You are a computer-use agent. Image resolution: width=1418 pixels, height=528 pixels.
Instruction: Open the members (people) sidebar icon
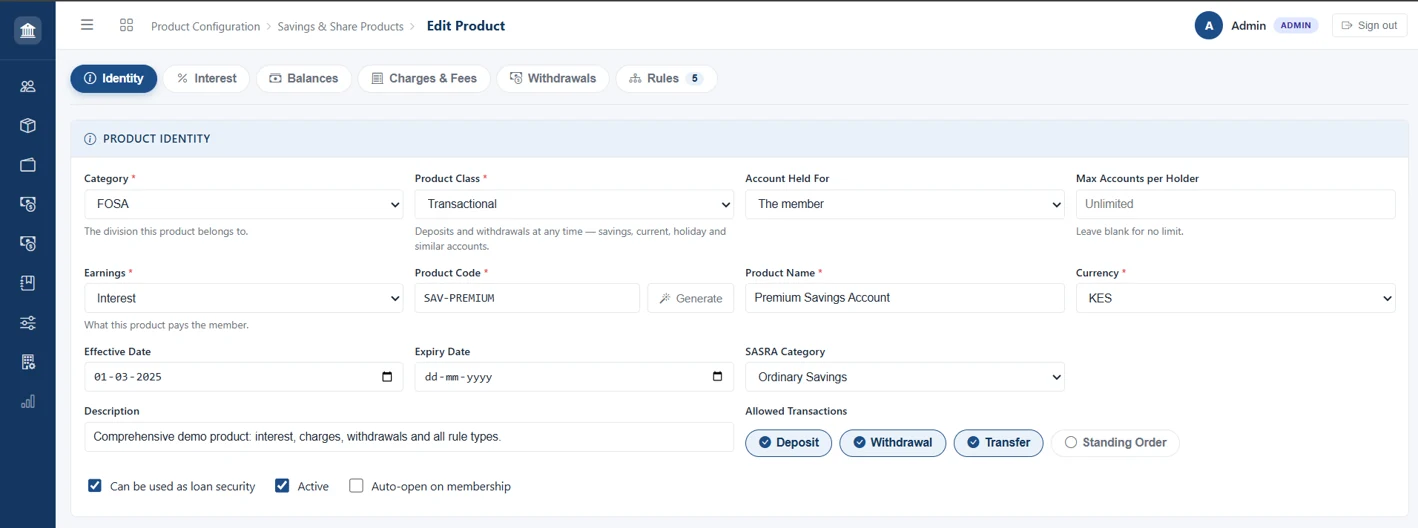click(x=28, y=86)
